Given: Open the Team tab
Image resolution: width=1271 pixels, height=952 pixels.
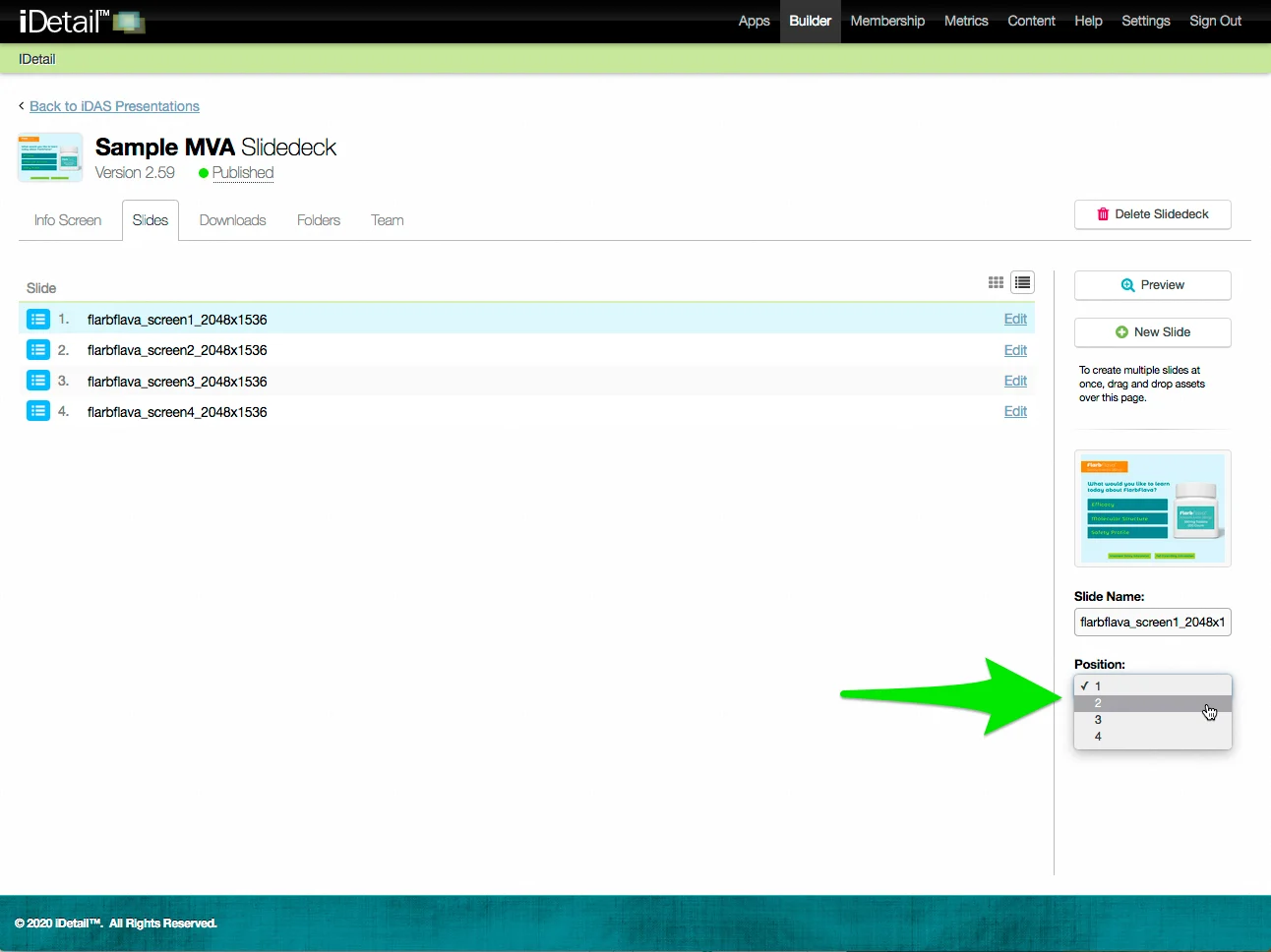Looking at the screenshot, I should point(388,220).
